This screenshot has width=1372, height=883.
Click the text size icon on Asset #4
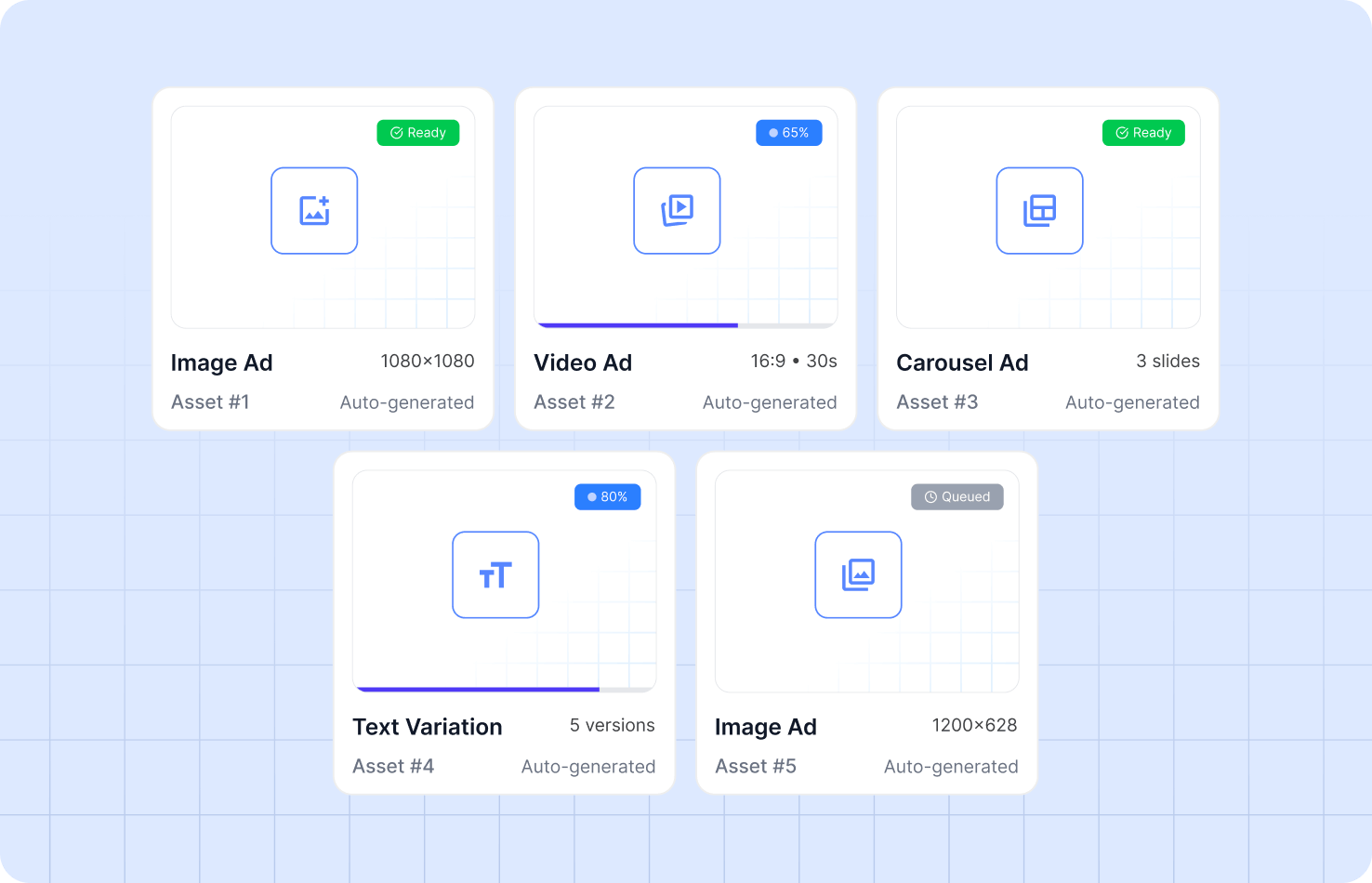pyautogui.click(x=495, y=575)
